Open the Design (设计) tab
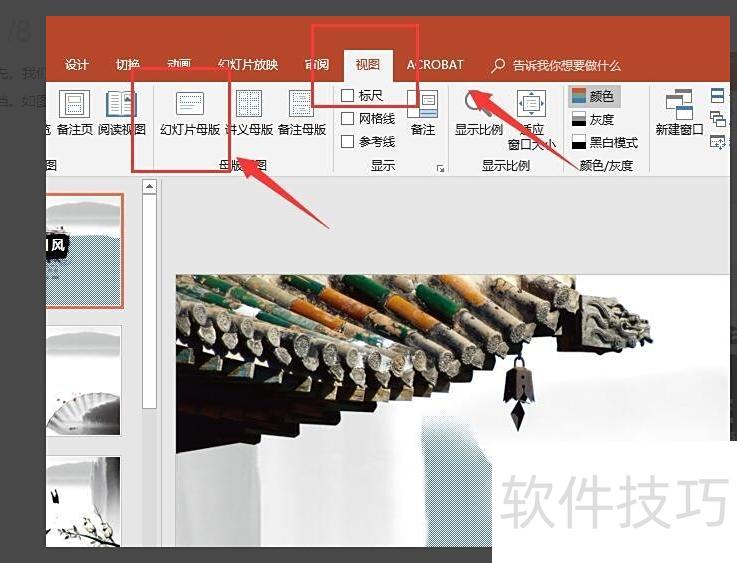This screenshot has height=563, width=737. pos(77,64)
